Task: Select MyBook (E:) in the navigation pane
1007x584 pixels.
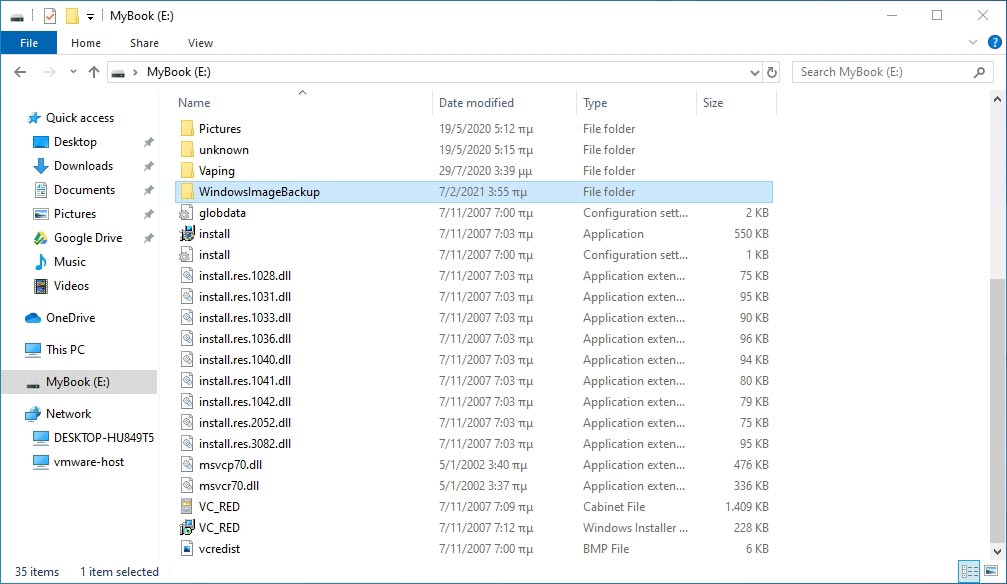Action: [x=78, y=382]
